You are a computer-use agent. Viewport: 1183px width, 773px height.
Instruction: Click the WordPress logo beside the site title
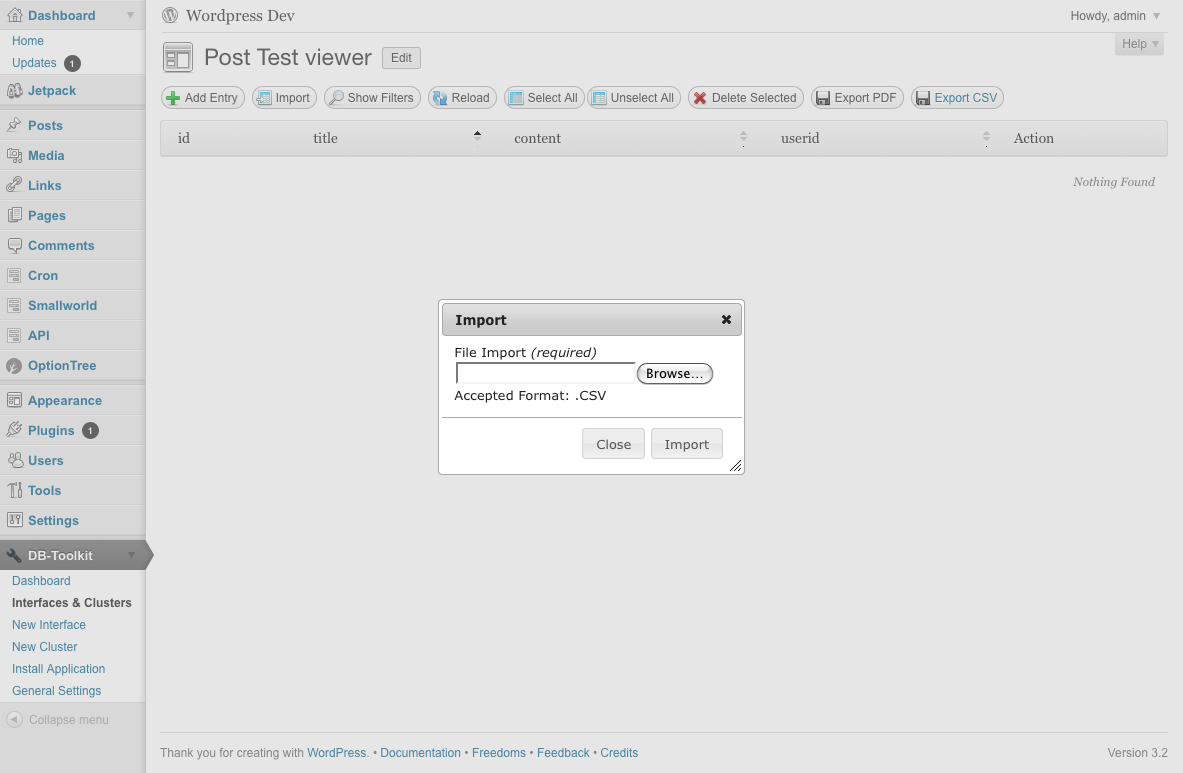click(171, 15)
